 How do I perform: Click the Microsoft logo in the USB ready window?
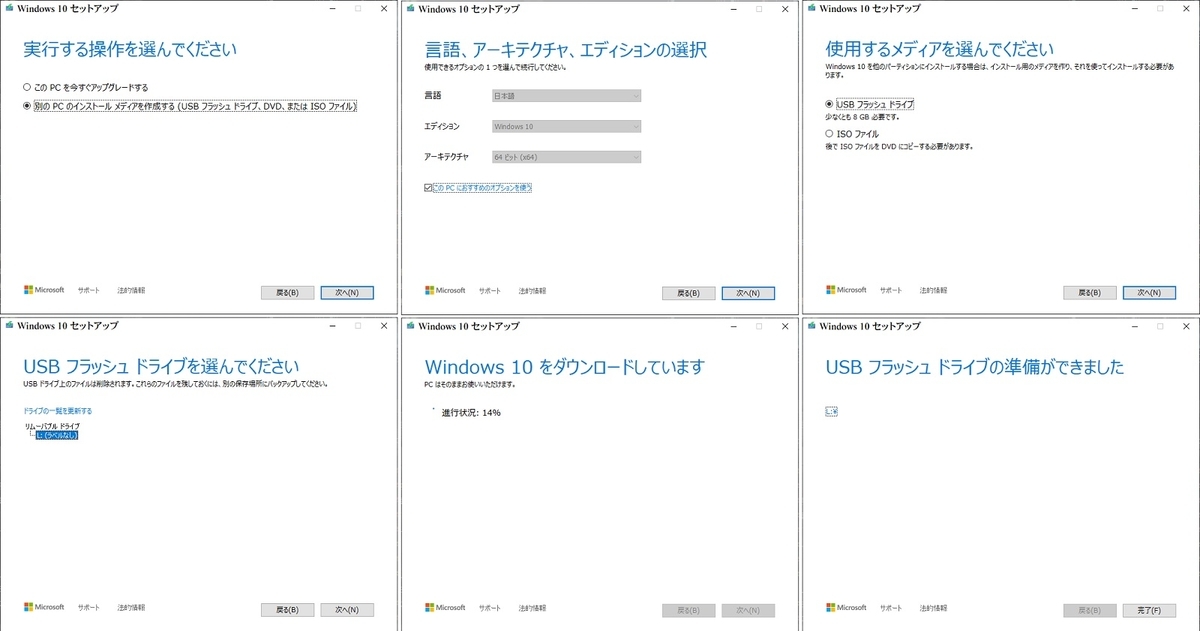pyautogui.click(x=846, y=607)
